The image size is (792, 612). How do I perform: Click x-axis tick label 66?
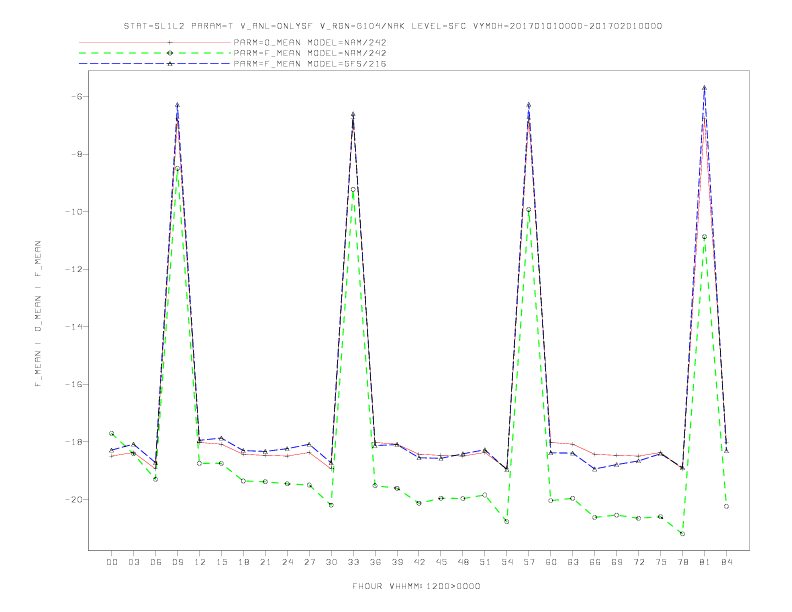[x=595, y=562]
